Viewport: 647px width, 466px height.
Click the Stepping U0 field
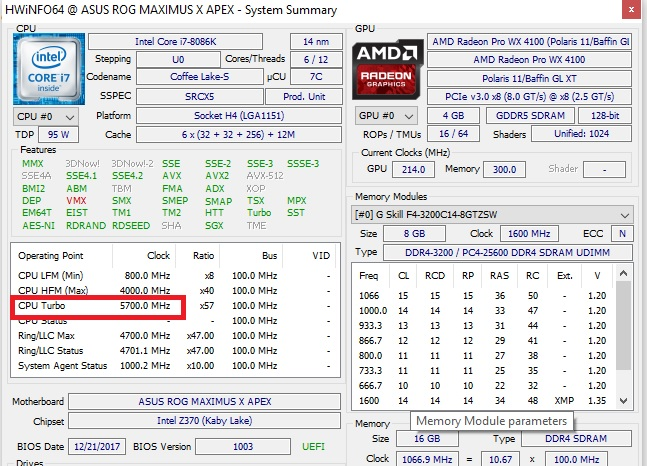tap(178, 59)
